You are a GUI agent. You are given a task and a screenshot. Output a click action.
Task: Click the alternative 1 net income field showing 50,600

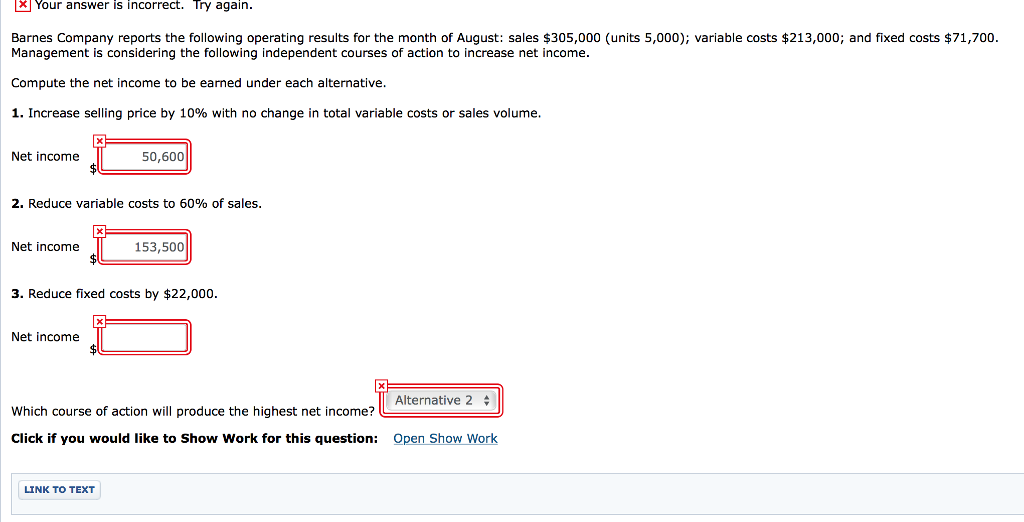145,157
